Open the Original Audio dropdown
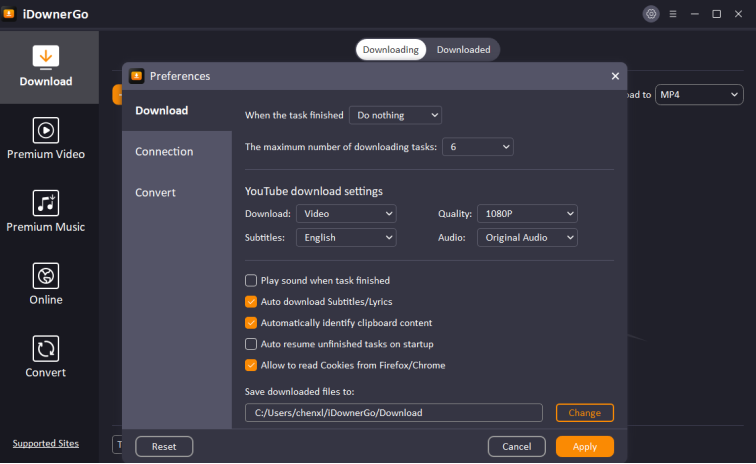756x464 pixels. (x=527, y=237)
